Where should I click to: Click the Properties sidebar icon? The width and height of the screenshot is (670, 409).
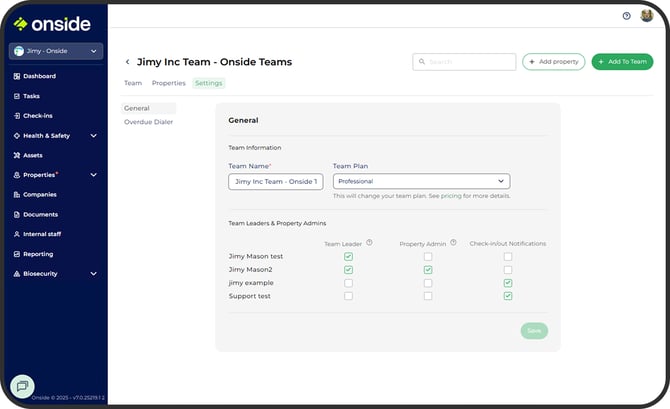(x=17, y=175)
